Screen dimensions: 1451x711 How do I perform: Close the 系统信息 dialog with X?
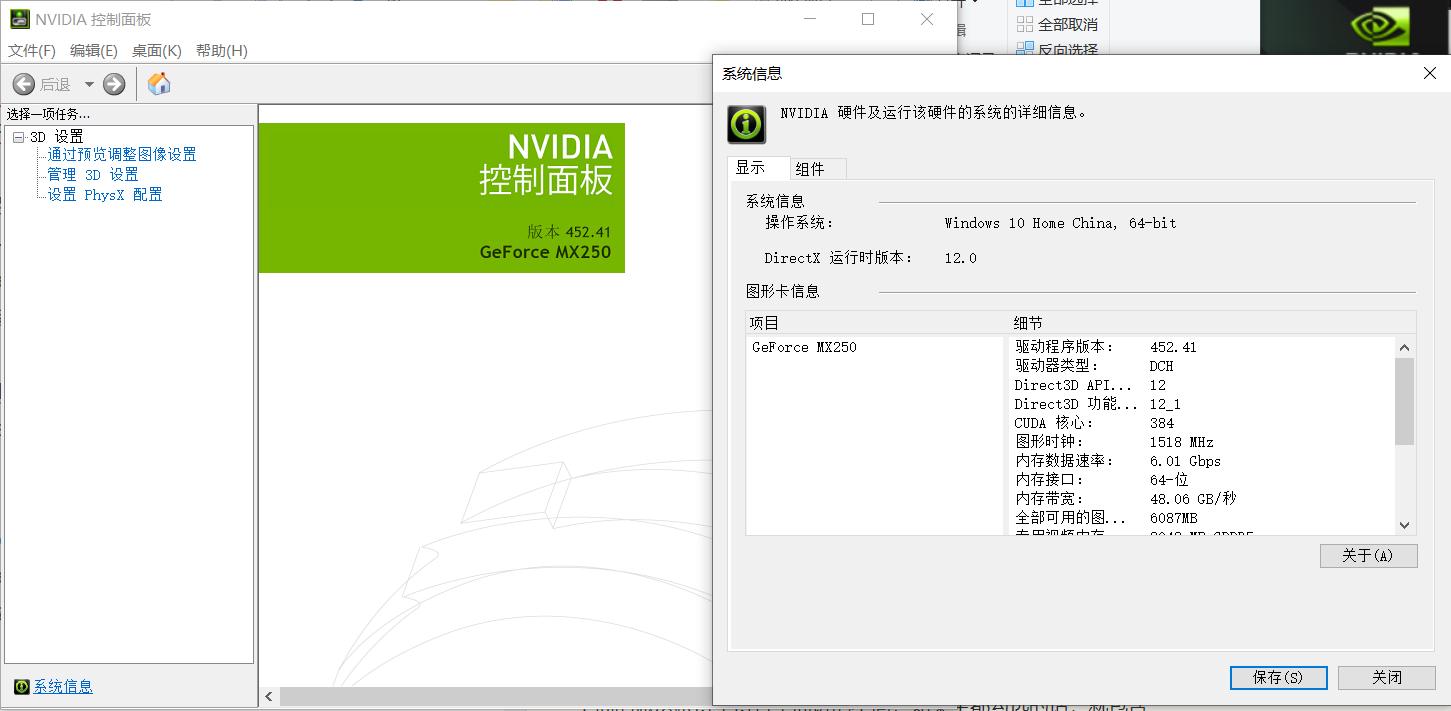pos(1429,73)
